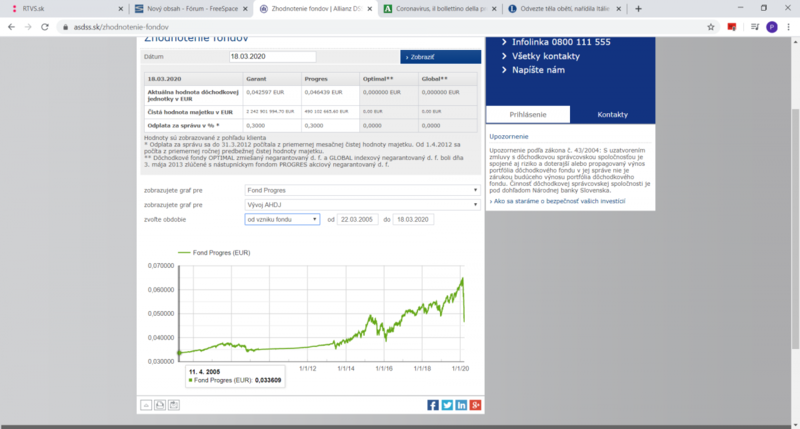Switch to the Prihlásenie tab

(528, 114)
